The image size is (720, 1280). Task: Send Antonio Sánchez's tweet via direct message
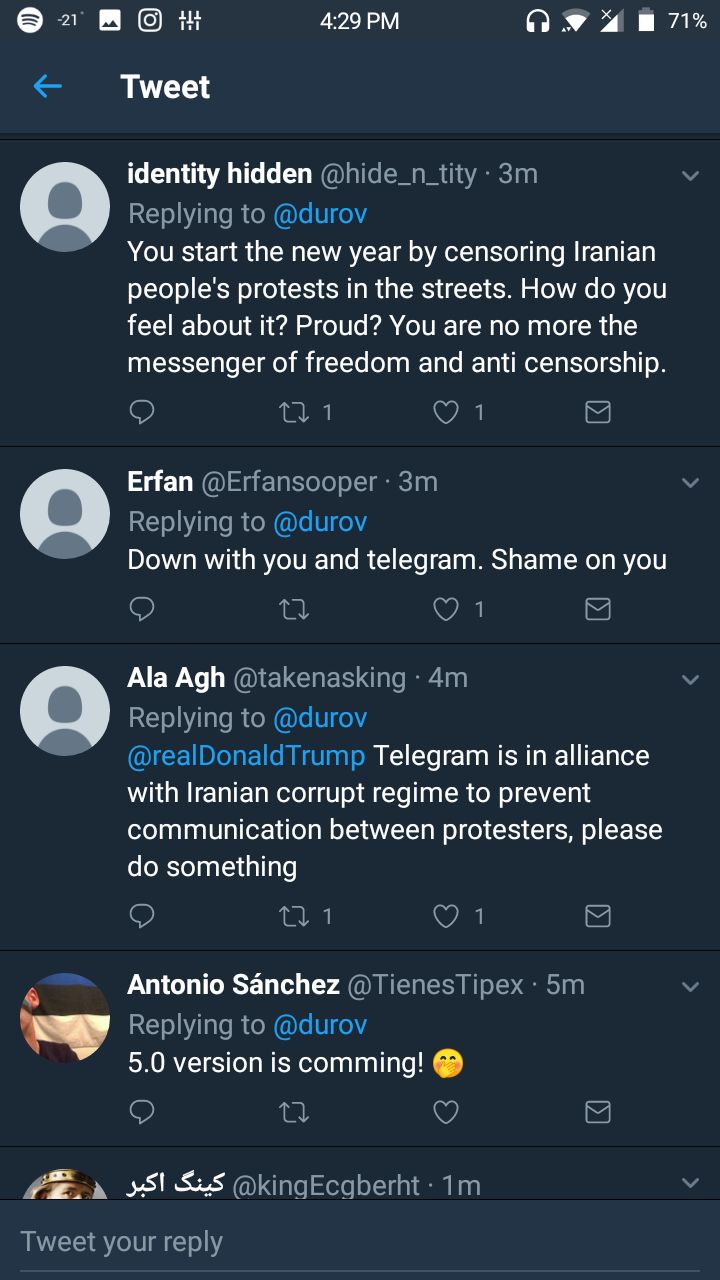coord(597,1112)
